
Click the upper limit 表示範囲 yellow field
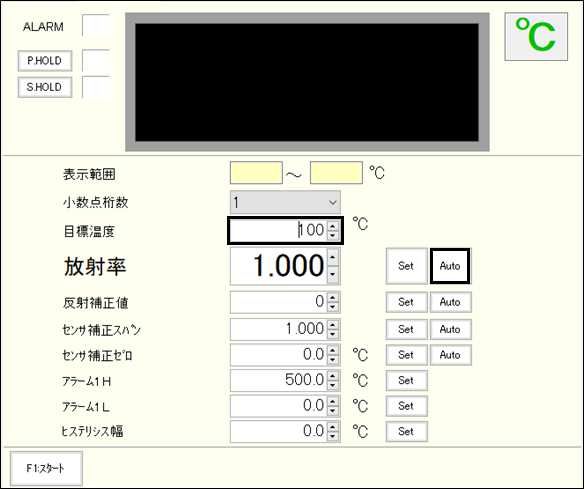(336, 173)
